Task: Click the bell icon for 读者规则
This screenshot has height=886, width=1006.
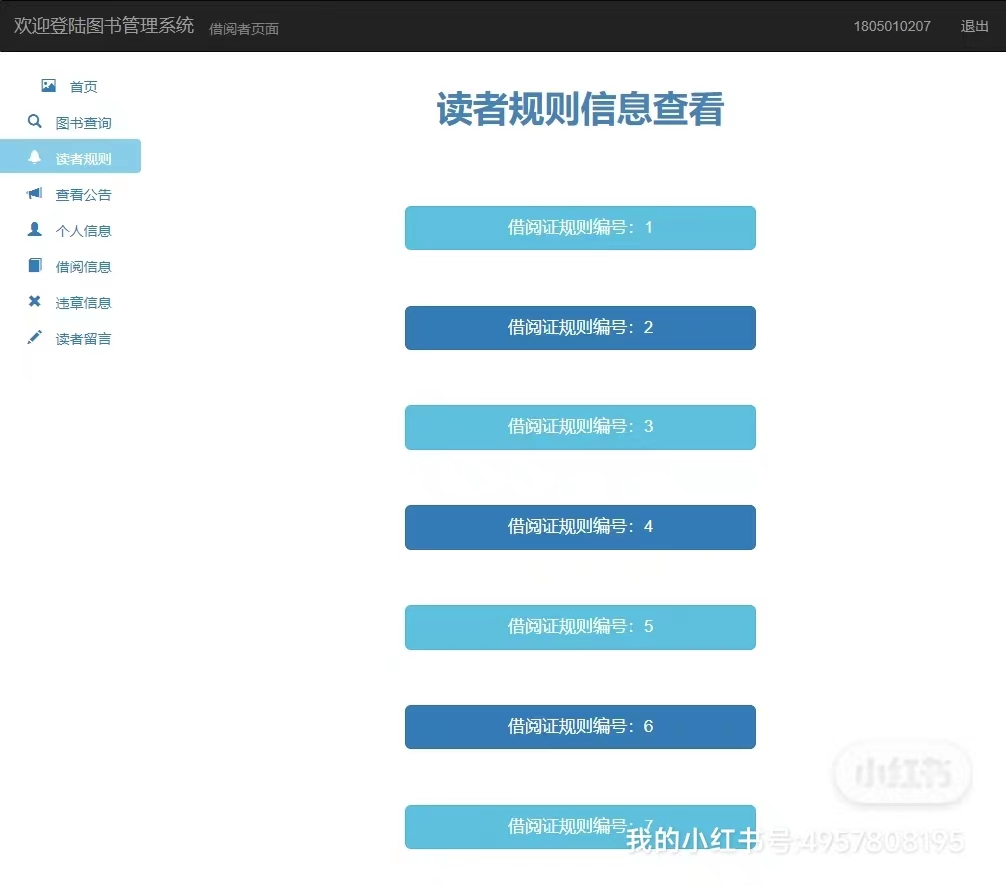Action: (35, 157)
